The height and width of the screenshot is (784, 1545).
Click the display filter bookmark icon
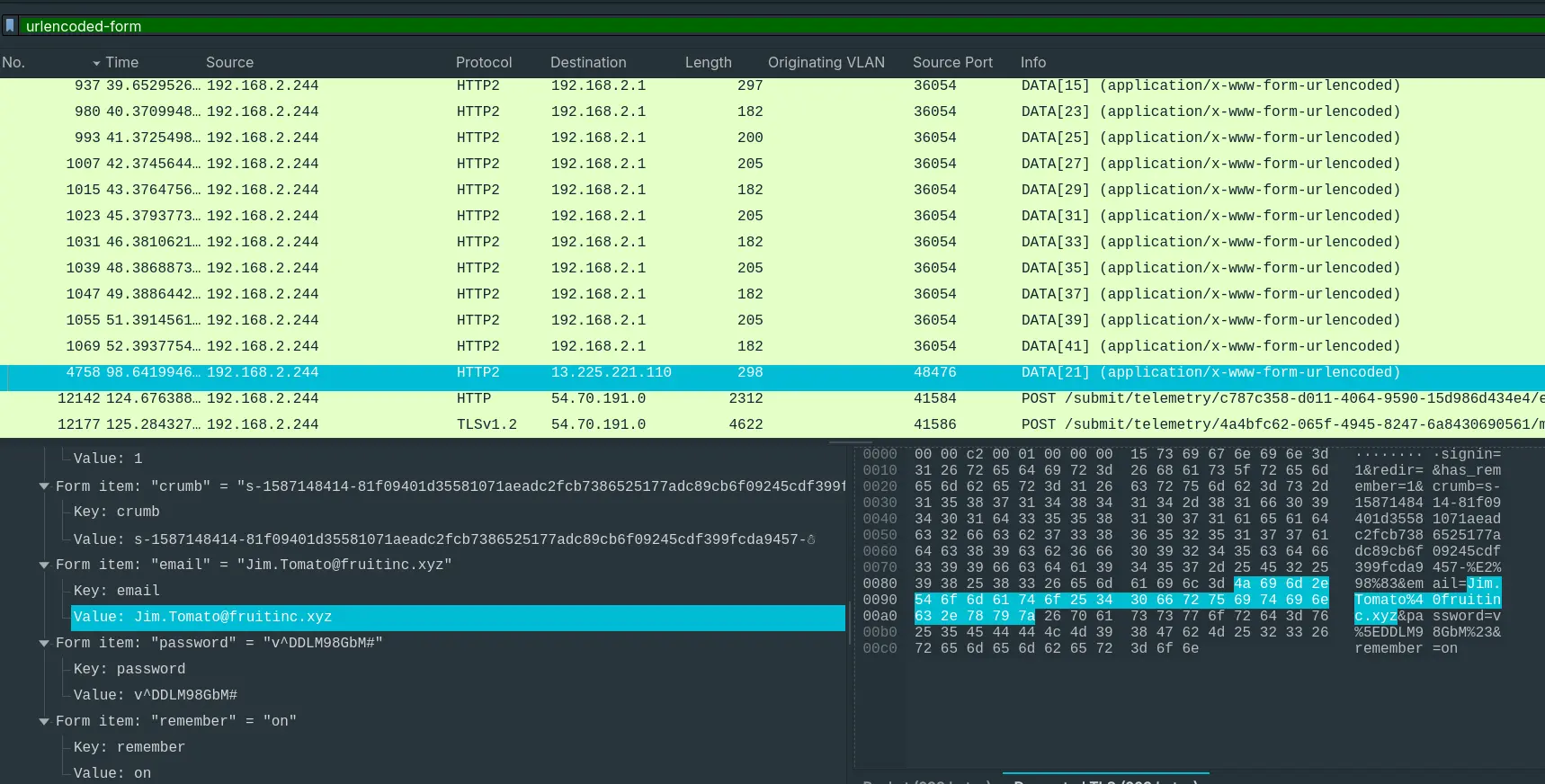[10, 26]
